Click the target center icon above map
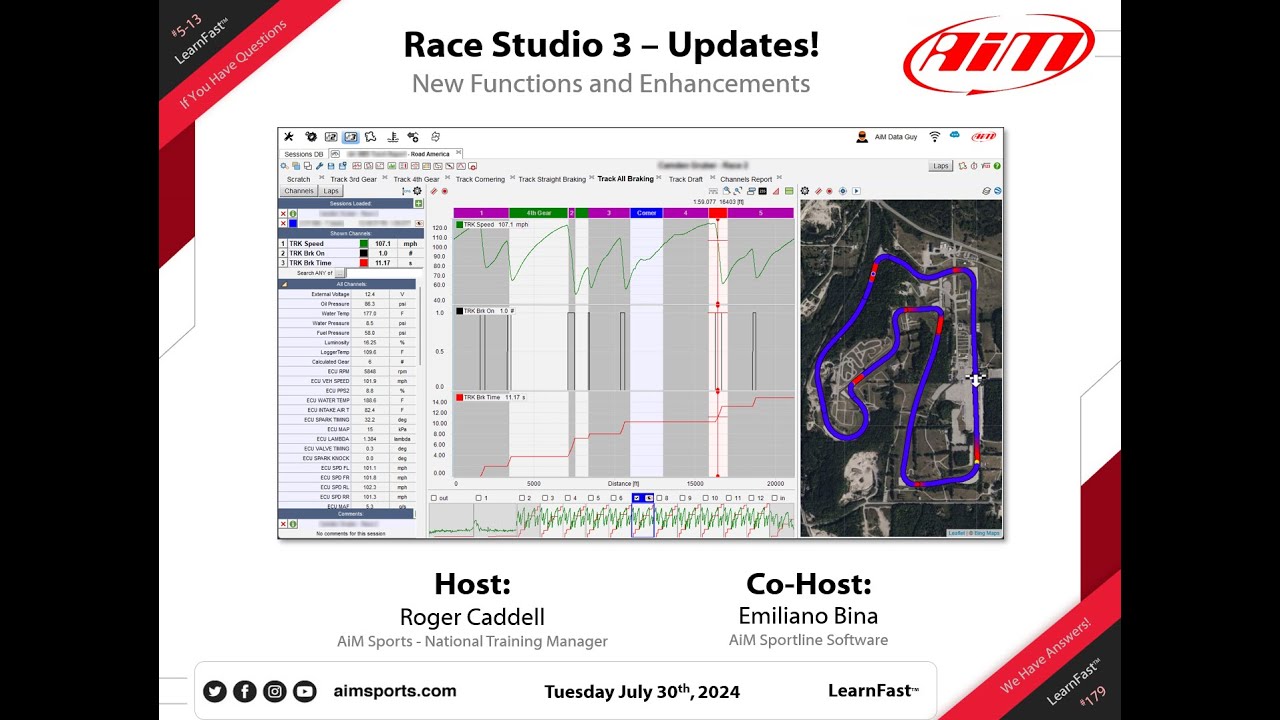1280x720 pixels. click(x=842, y=191)
